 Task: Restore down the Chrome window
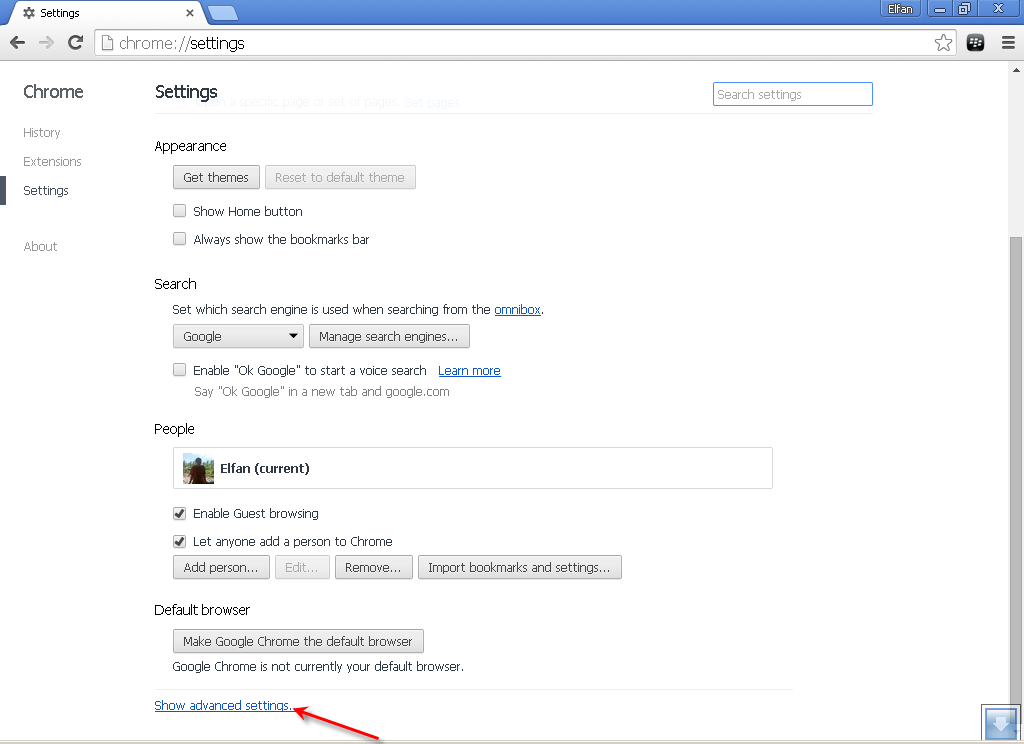[x=964, y=9]
